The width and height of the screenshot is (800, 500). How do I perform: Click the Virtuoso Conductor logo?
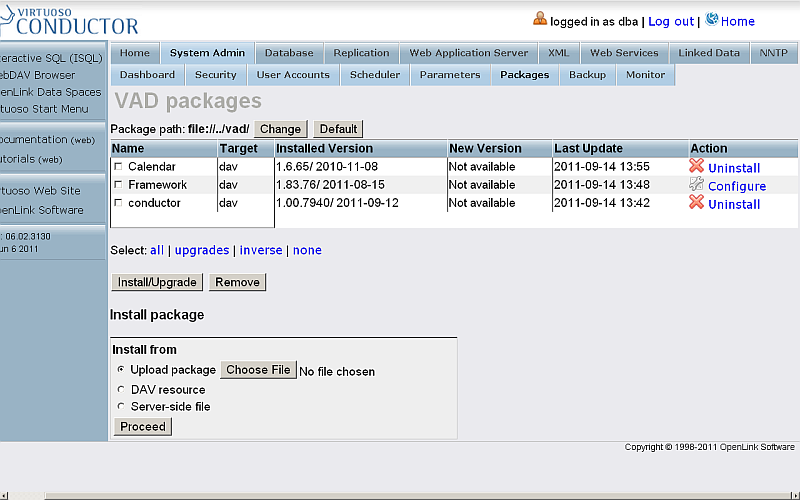pyautogui.click(x=69, y=19)
